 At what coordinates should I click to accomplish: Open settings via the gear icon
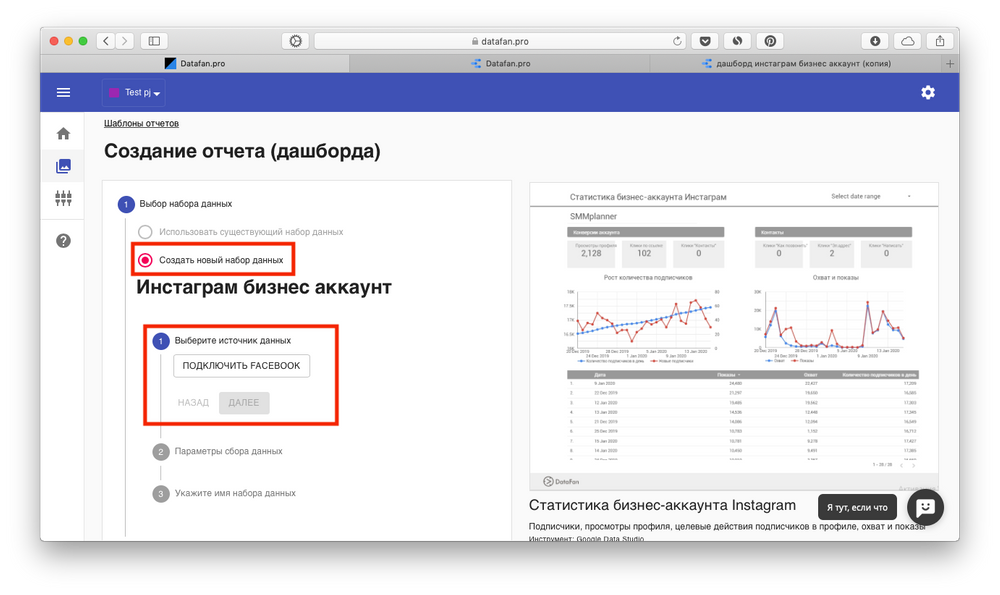[928, 92]
